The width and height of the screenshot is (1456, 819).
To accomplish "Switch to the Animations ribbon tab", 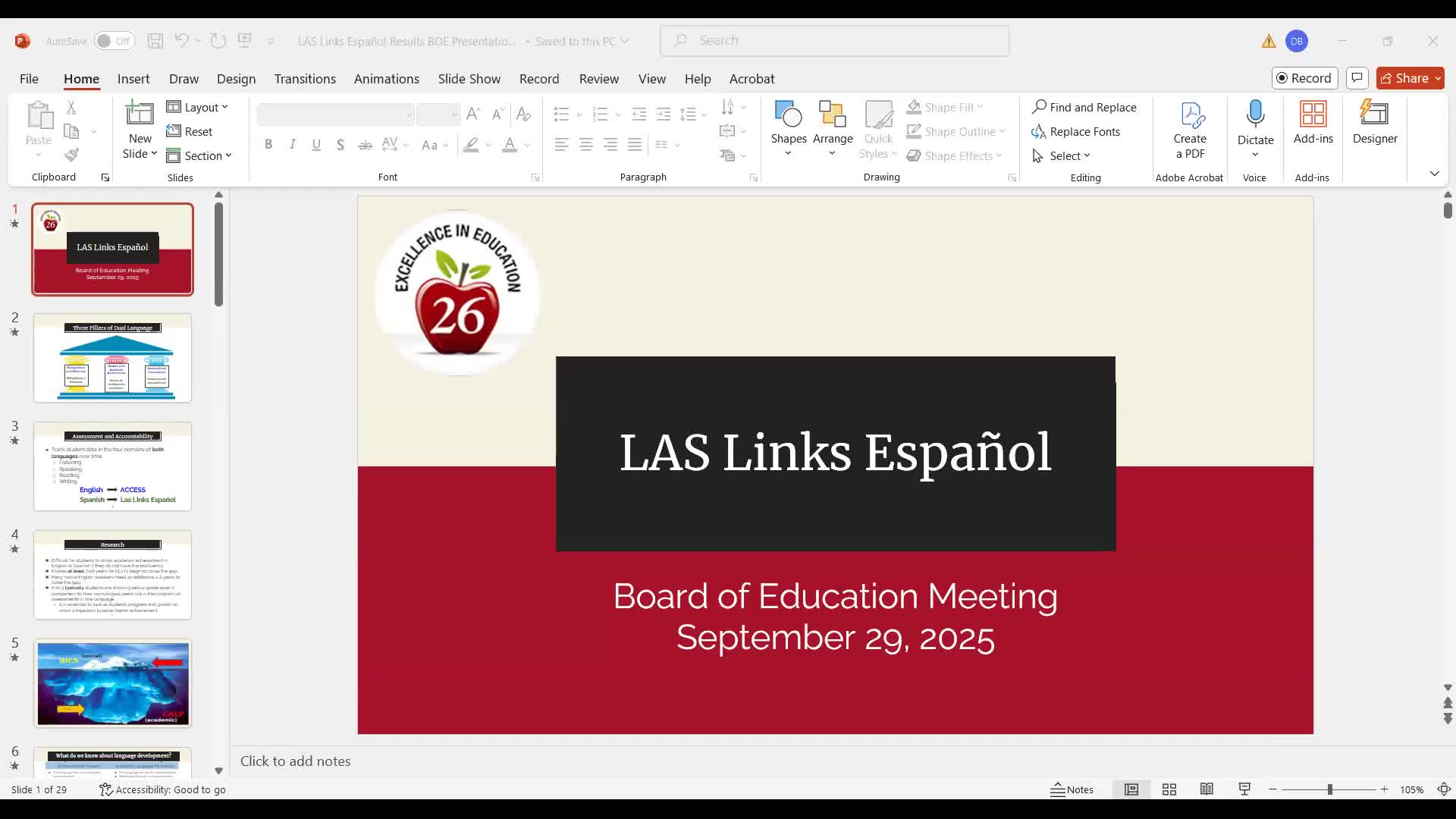I will 387,78.
